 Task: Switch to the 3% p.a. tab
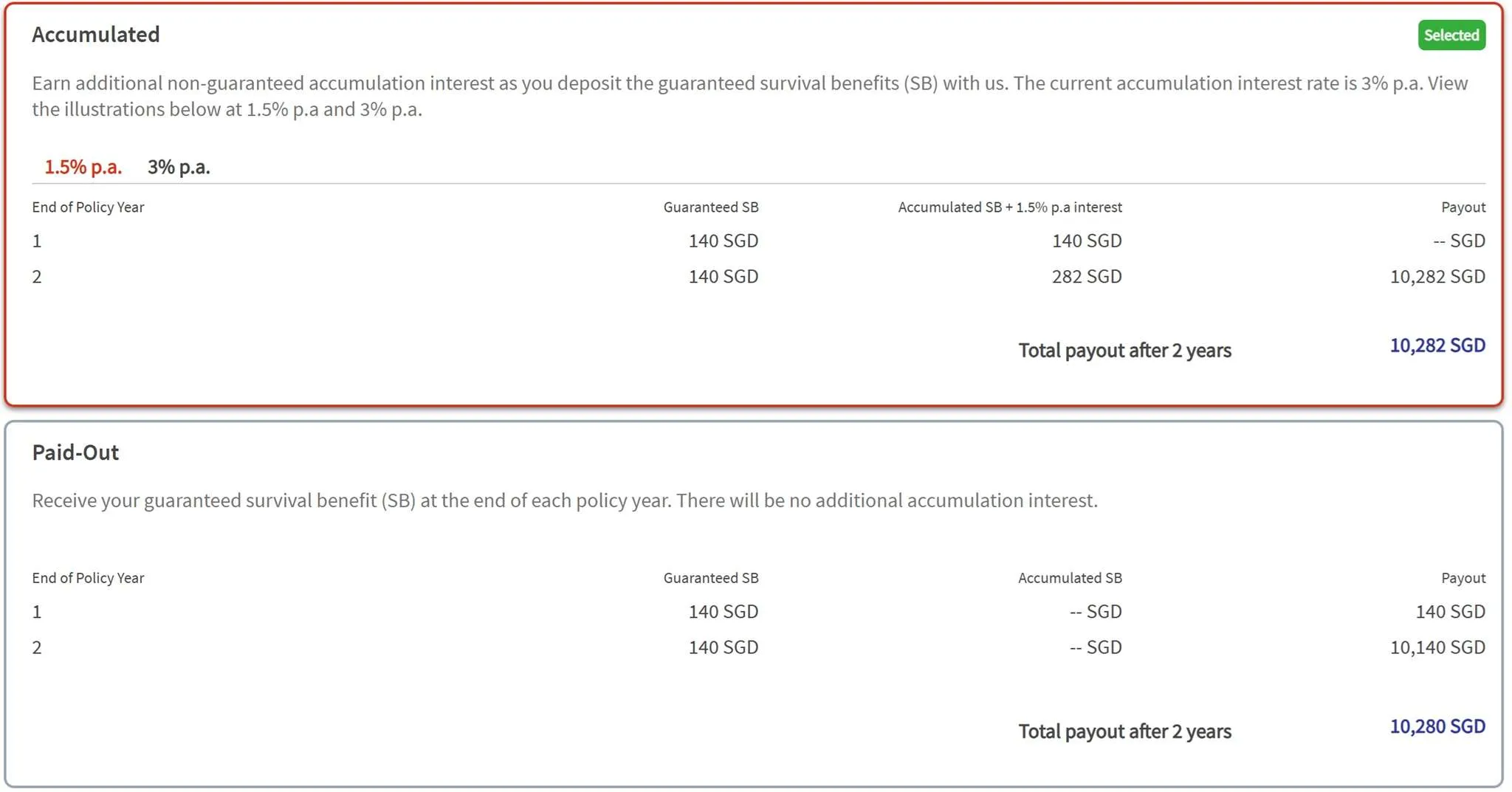point(179,167)
